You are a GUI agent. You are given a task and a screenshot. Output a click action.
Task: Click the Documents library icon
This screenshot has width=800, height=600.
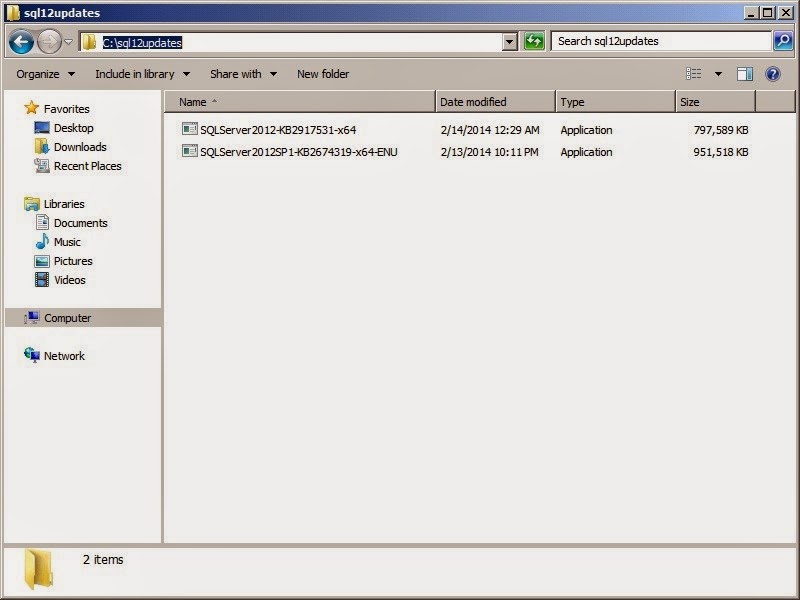pos(42,222)
